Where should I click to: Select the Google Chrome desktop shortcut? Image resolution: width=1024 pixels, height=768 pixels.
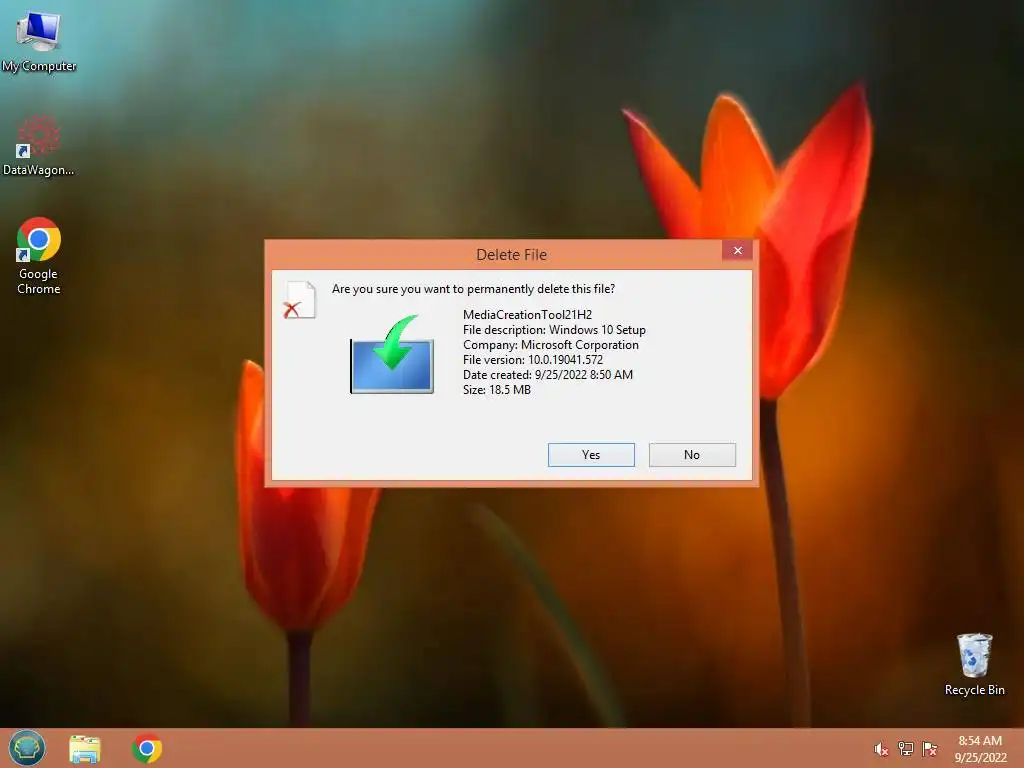point(39,256)
